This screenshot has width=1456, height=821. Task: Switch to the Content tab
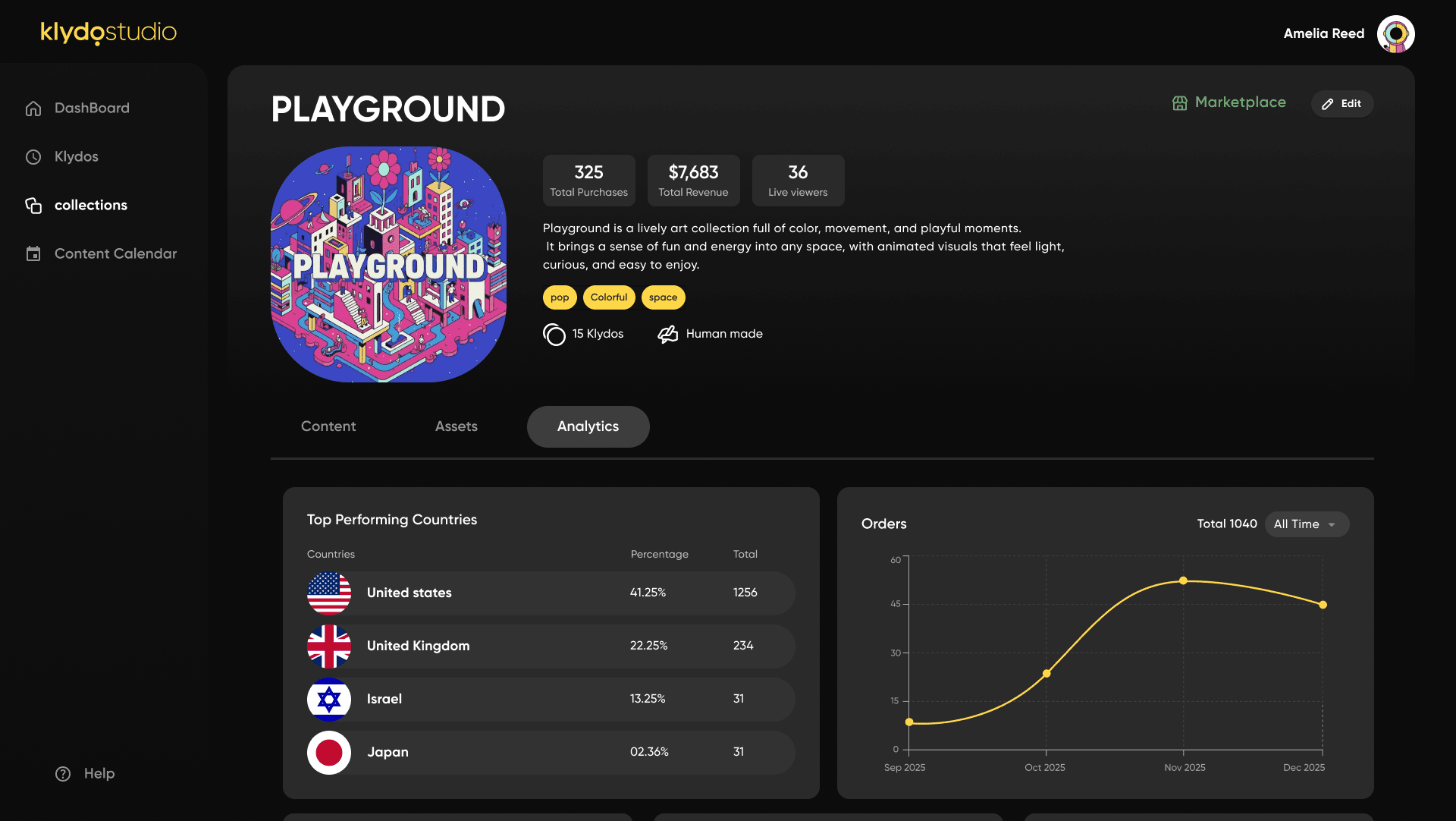pyautogui.click(x=328, y=426)
